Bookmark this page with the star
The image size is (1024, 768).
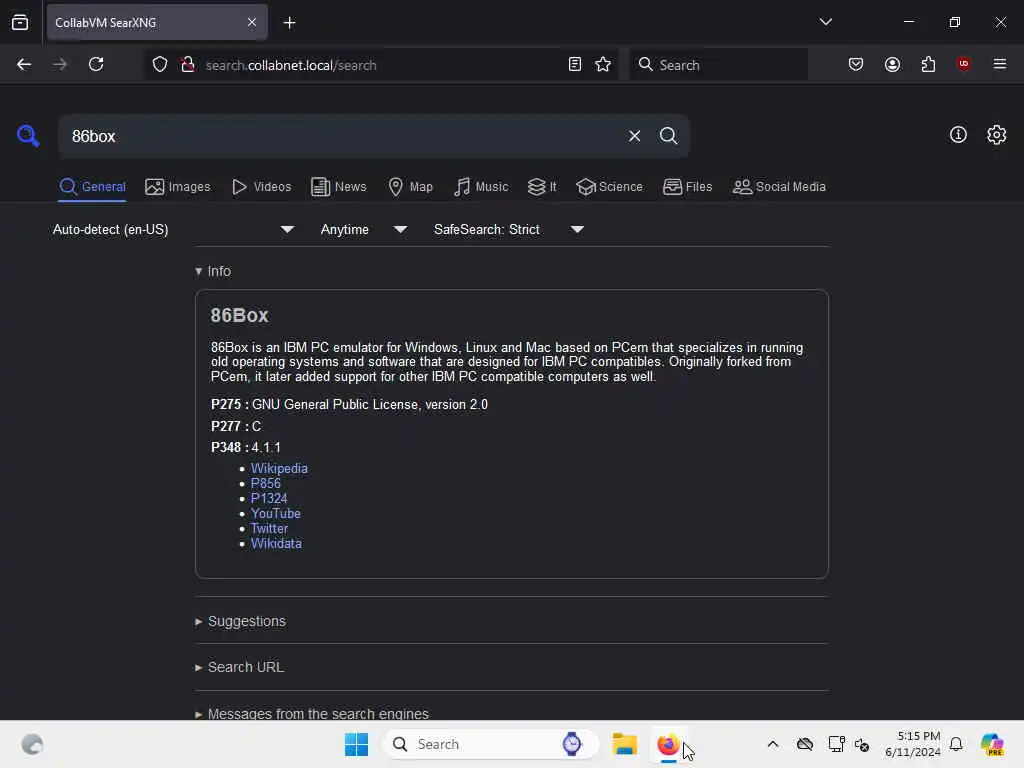point(603,64)
